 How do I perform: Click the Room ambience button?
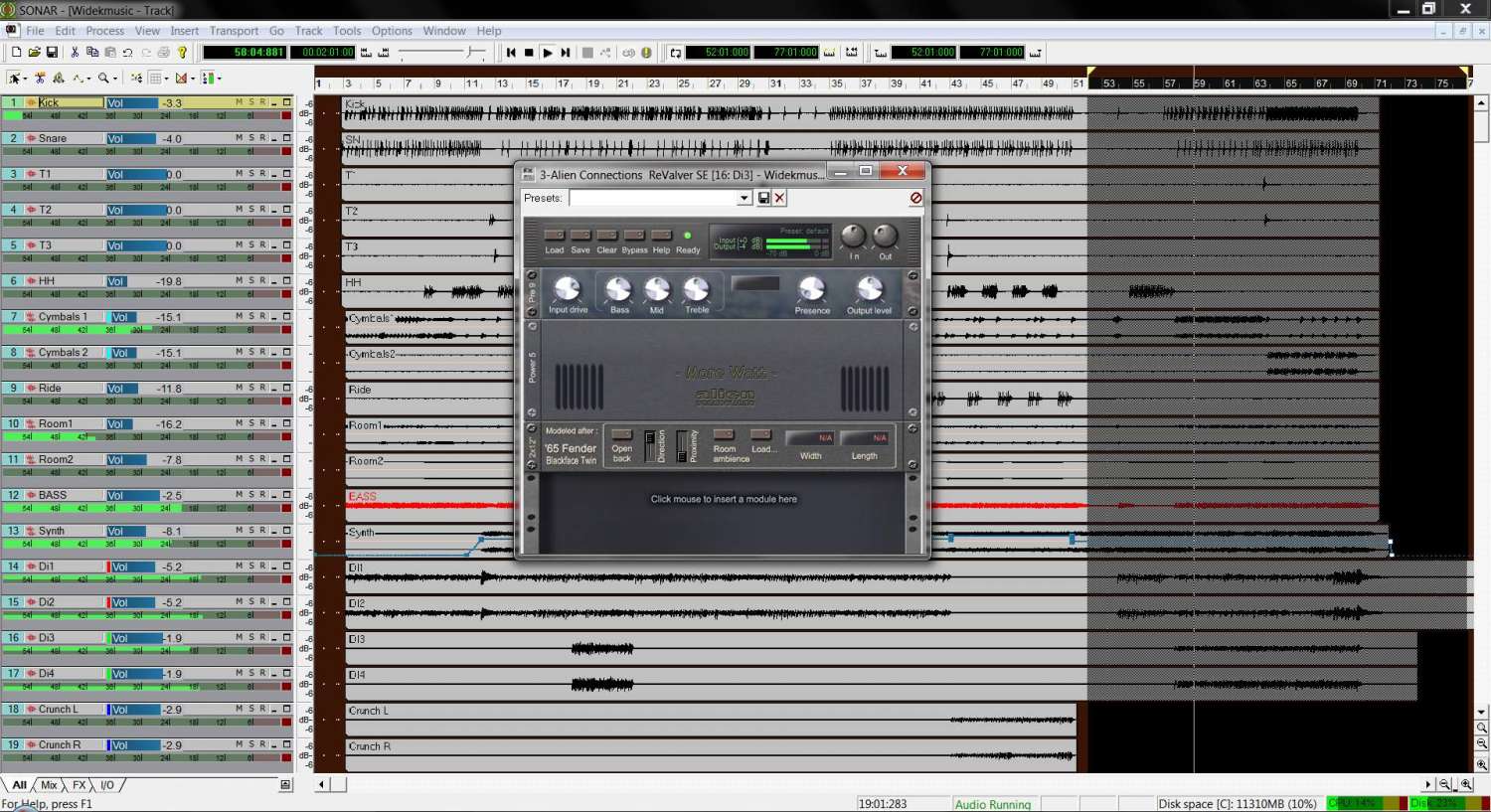725,435
